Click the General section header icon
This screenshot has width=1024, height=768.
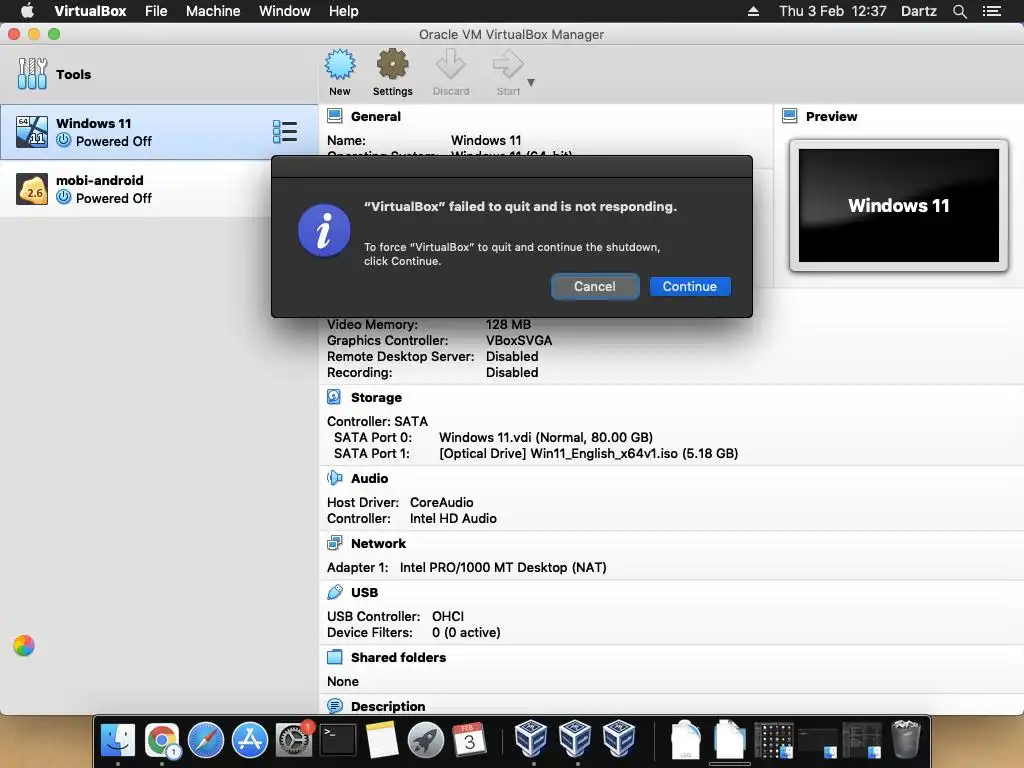tap(334, 116)
